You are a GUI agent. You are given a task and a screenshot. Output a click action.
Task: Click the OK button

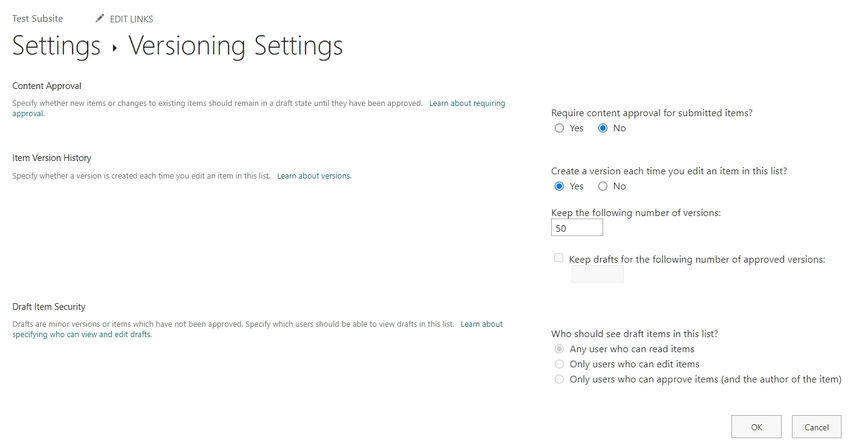756,426
